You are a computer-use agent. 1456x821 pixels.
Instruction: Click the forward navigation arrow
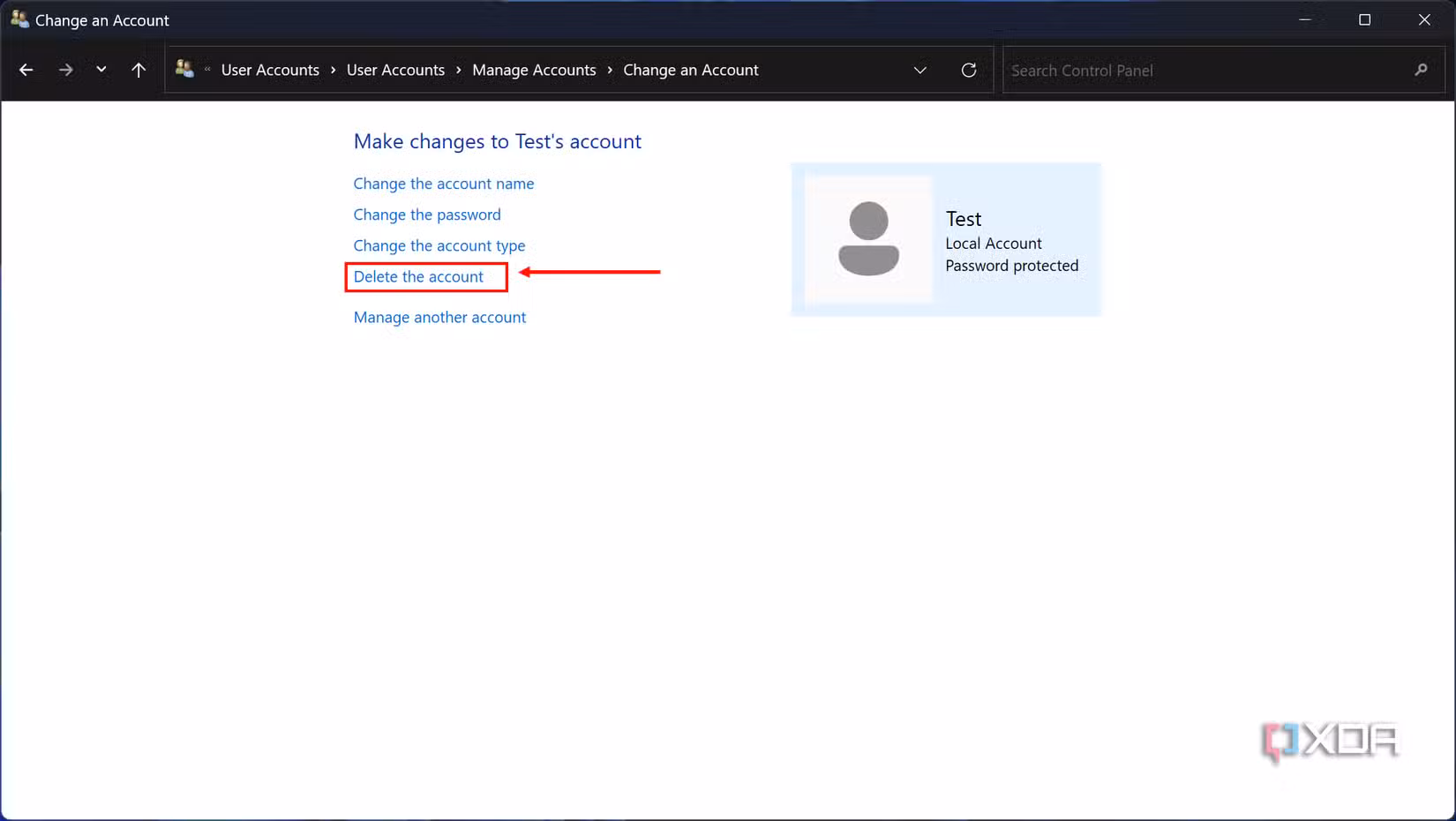pos(65,69)
